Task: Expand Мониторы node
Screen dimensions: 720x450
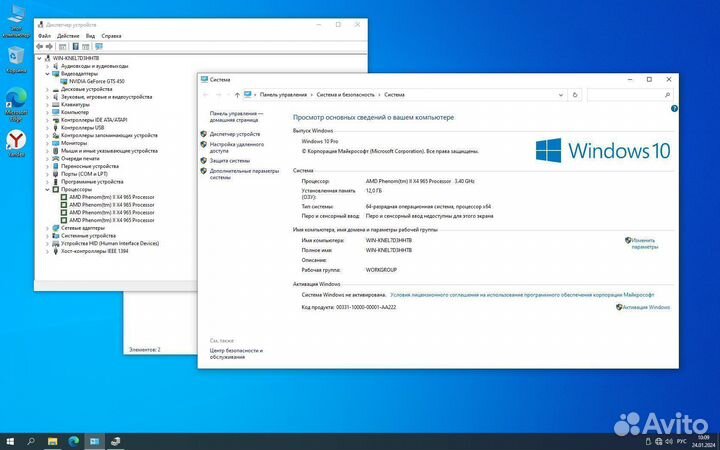Action: [x=47, y=143]
